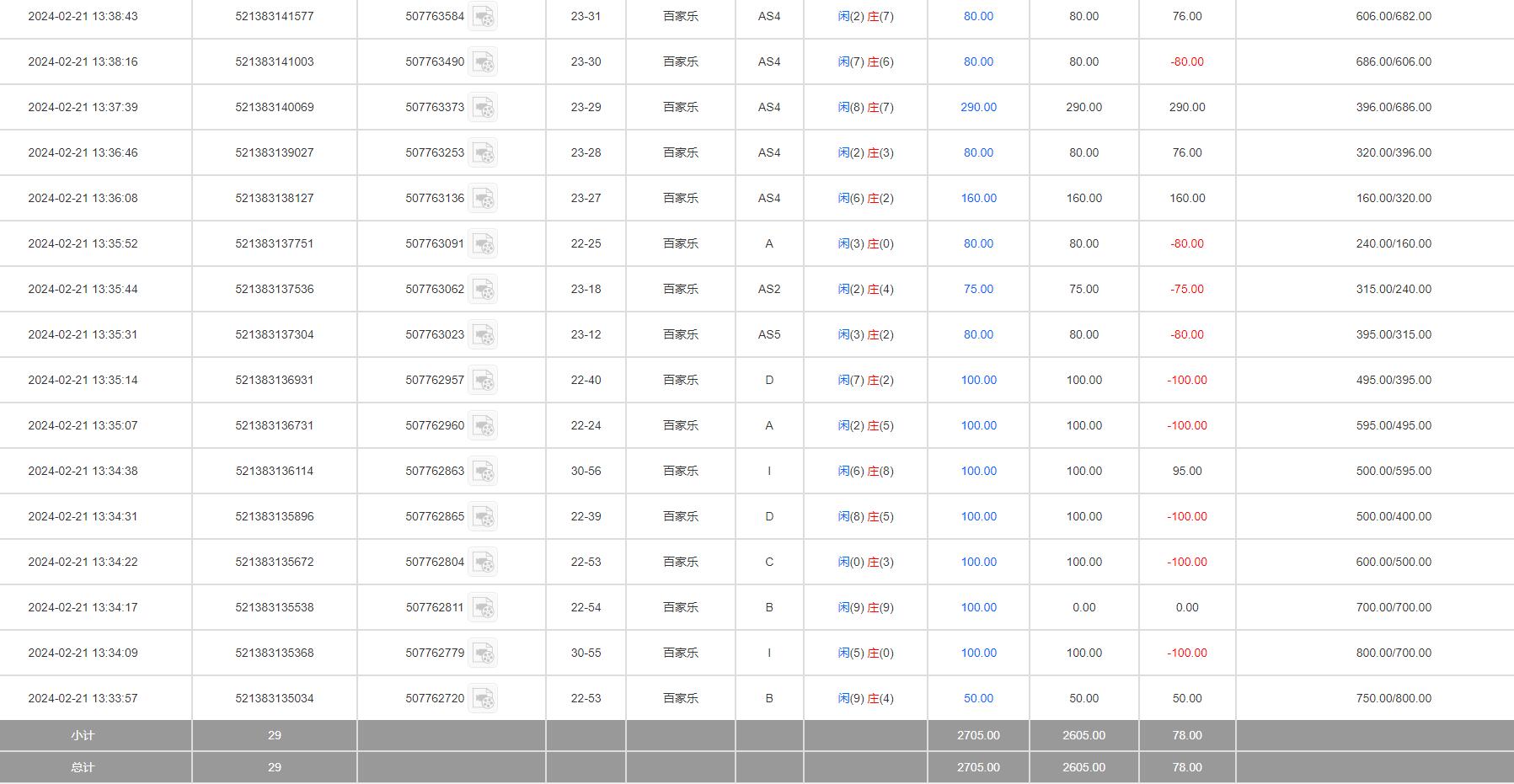Open the blue 50.00 bet amount
The height and width of the screenshot is (784, 1514).
tap(978, 698)
